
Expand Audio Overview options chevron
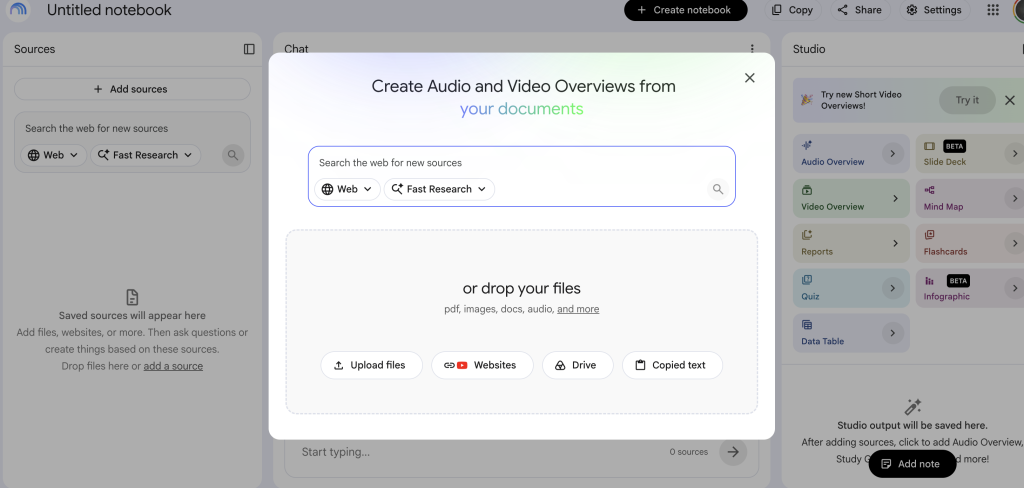(892, 154)
